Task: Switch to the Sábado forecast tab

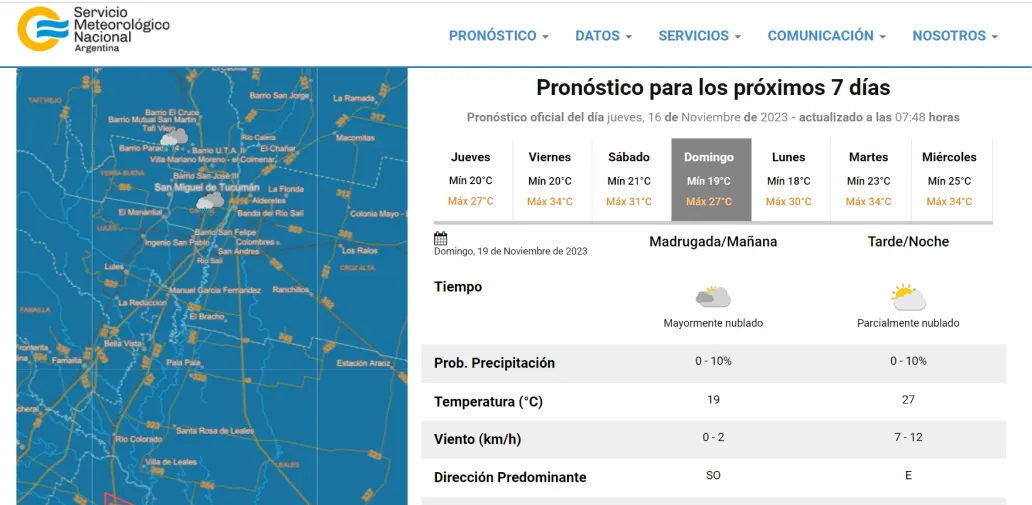Action: [629, 180]
